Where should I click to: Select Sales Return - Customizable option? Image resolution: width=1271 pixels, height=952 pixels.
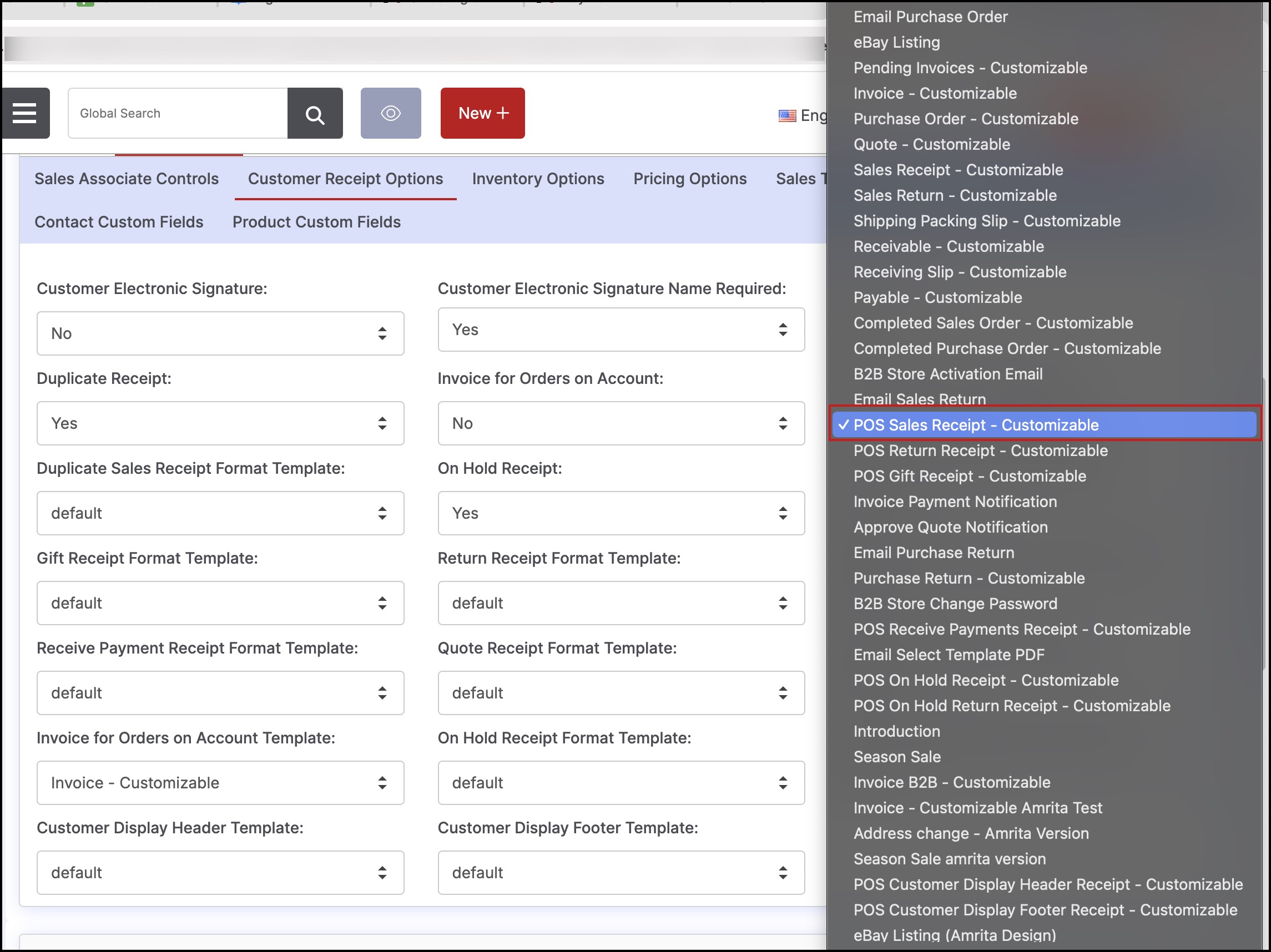[x=1045, y=195]
